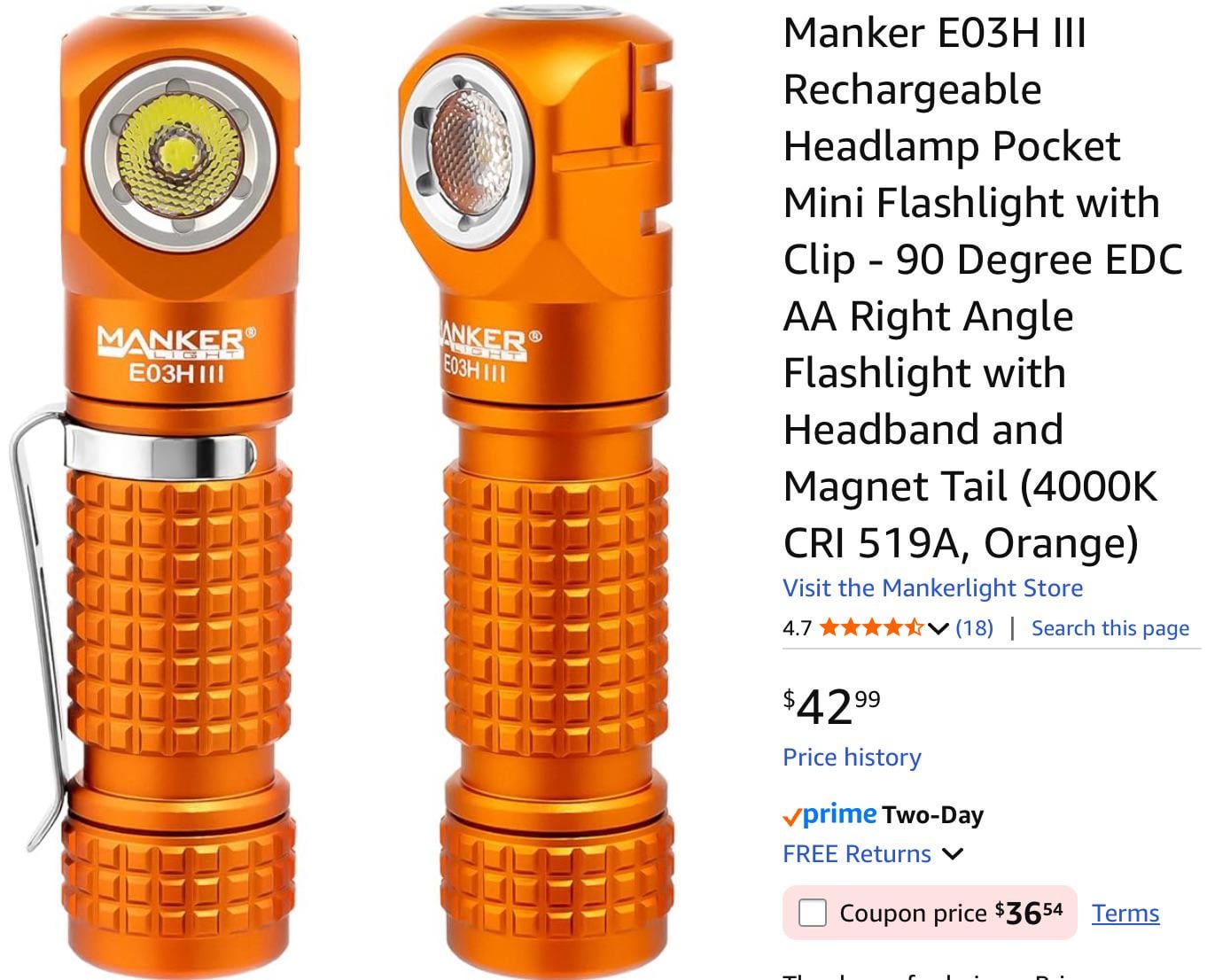This screenshot has height=980, width=1207.
Task: Visit the Mankerlight Store
Action: [932, 587]
